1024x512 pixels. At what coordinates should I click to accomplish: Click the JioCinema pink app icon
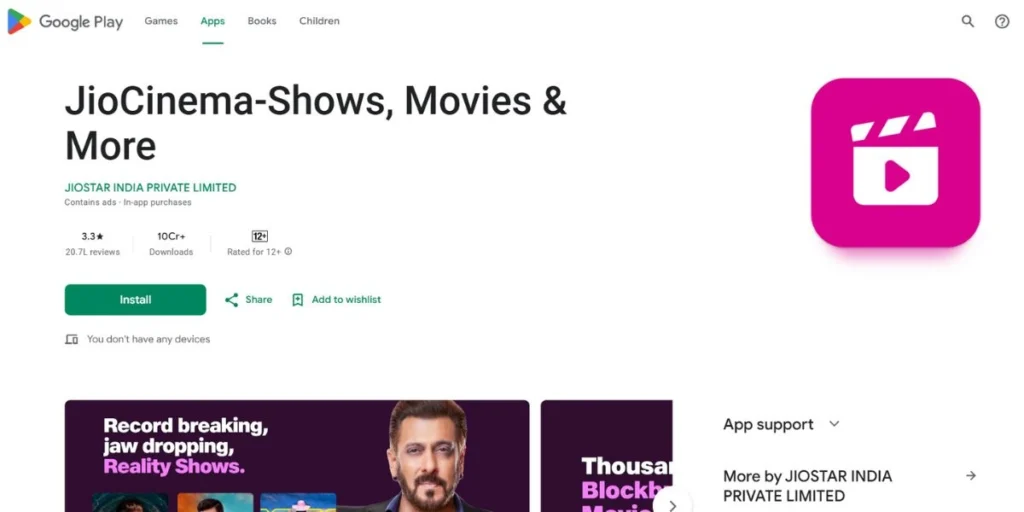point(895,163)
